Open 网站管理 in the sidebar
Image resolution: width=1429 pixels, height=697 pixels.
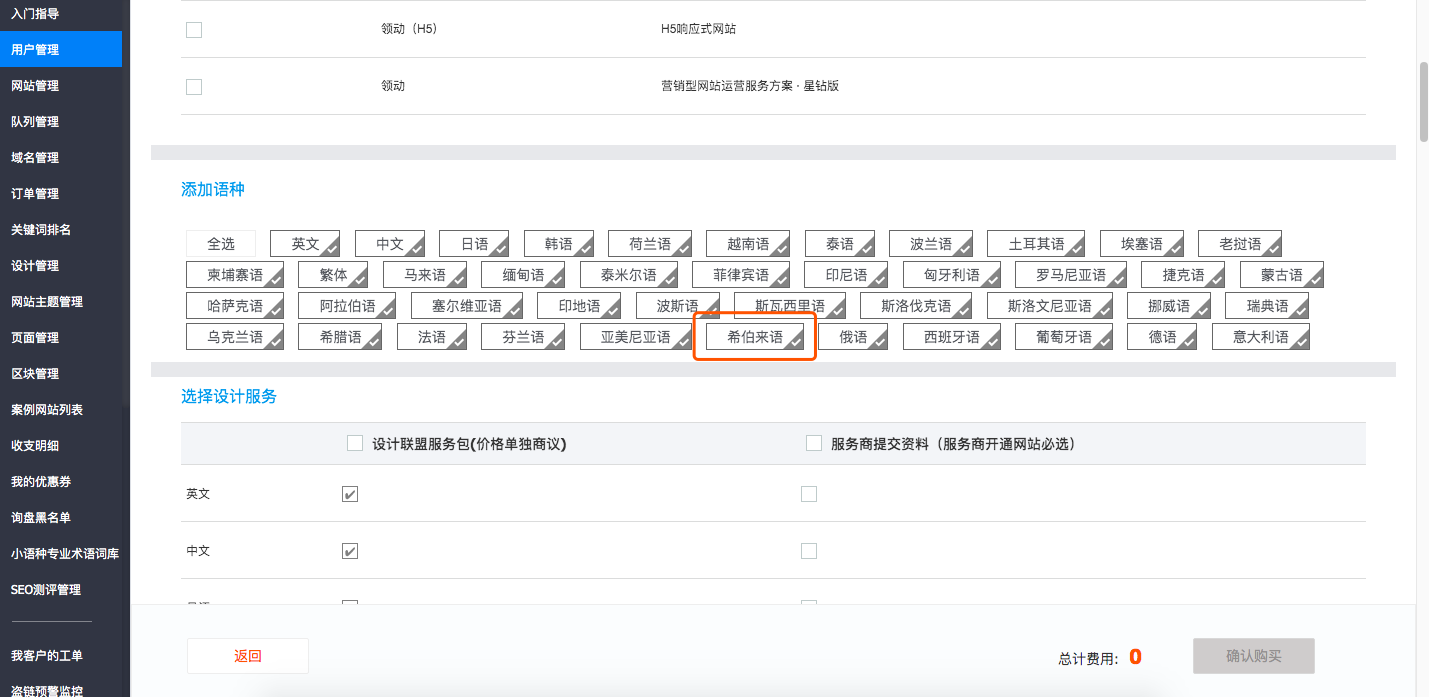[35, 86]
